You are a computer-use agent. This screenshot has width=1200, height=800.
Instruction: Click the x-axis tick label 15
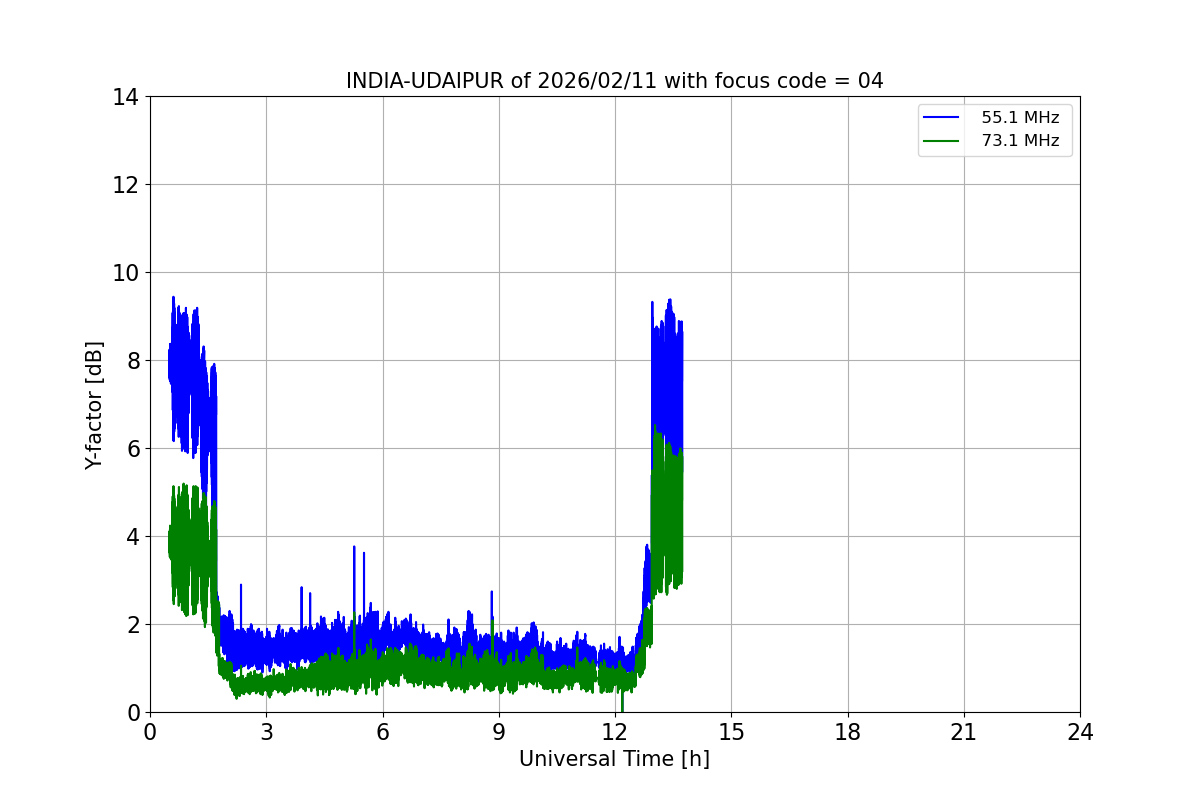[731, 732]
